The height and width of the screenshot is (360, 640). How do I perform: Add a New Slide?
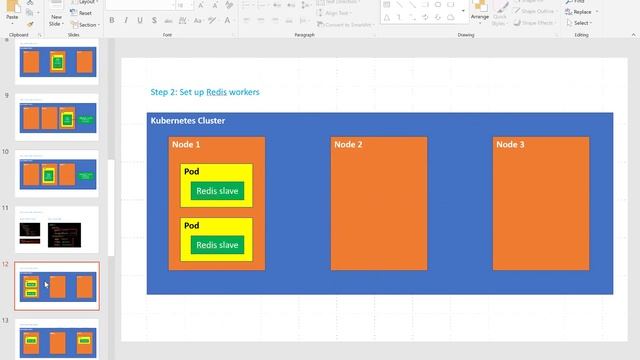56,14
